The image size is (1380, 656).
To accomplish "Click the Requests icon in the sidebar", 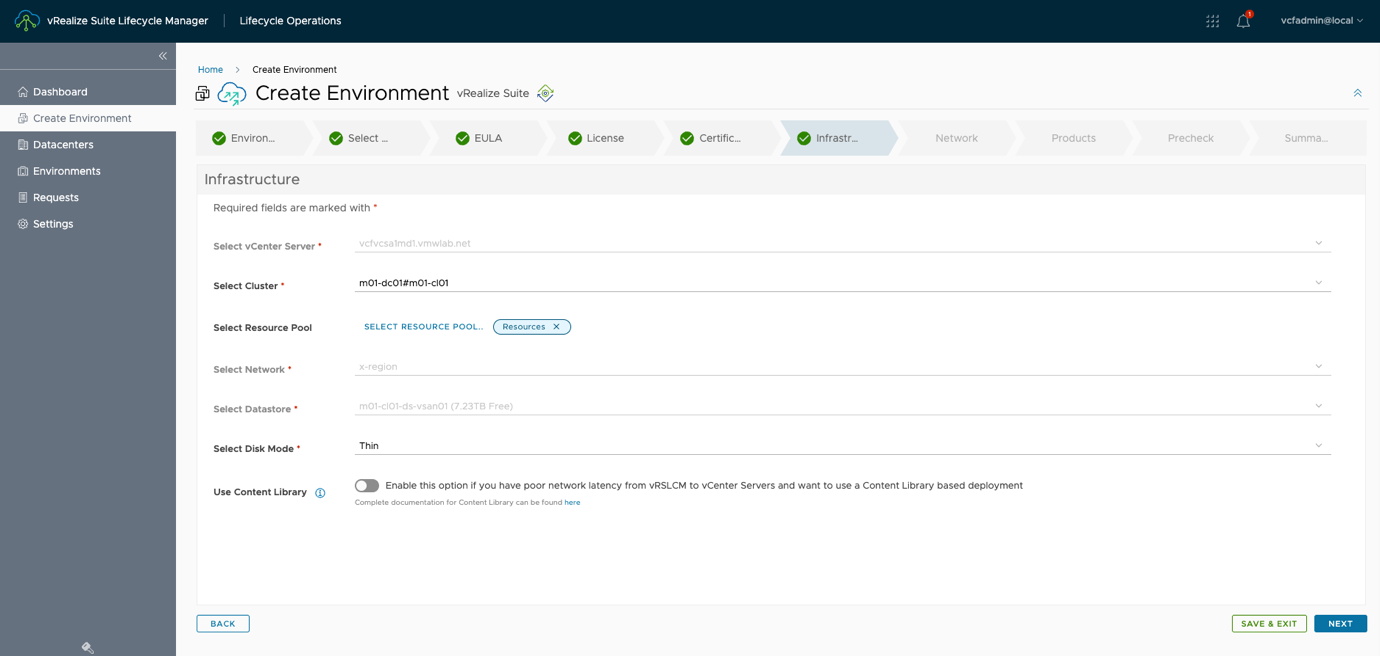I will [x=23, y=198].
